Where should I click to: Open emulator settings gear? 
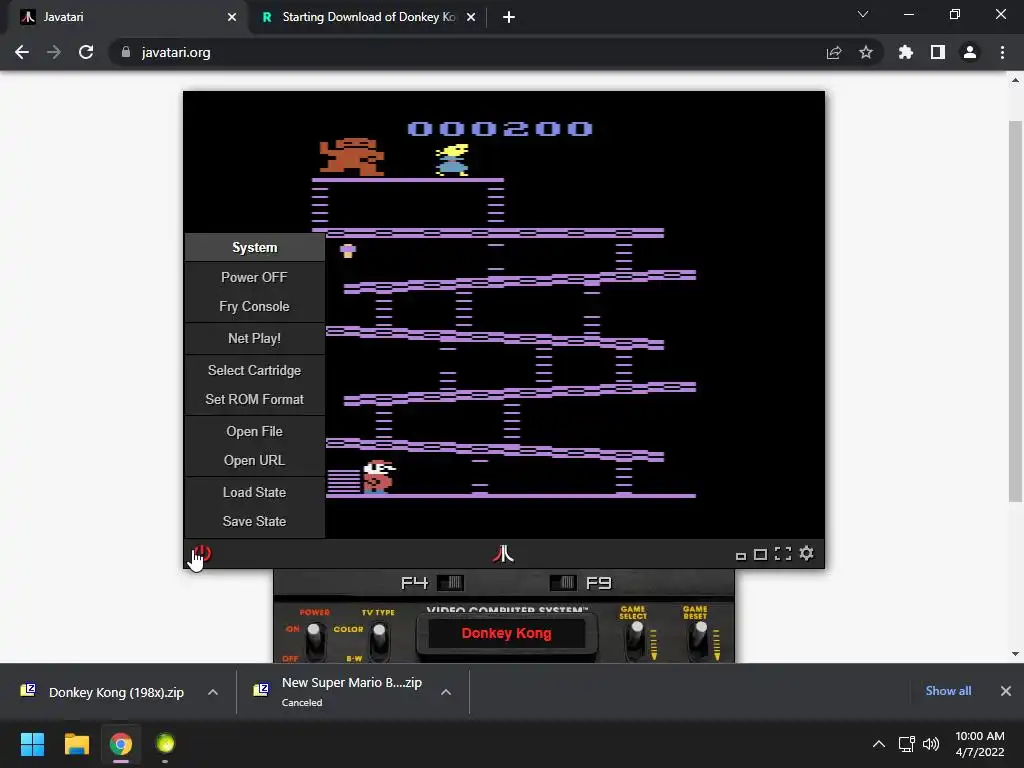pos(807,553)
